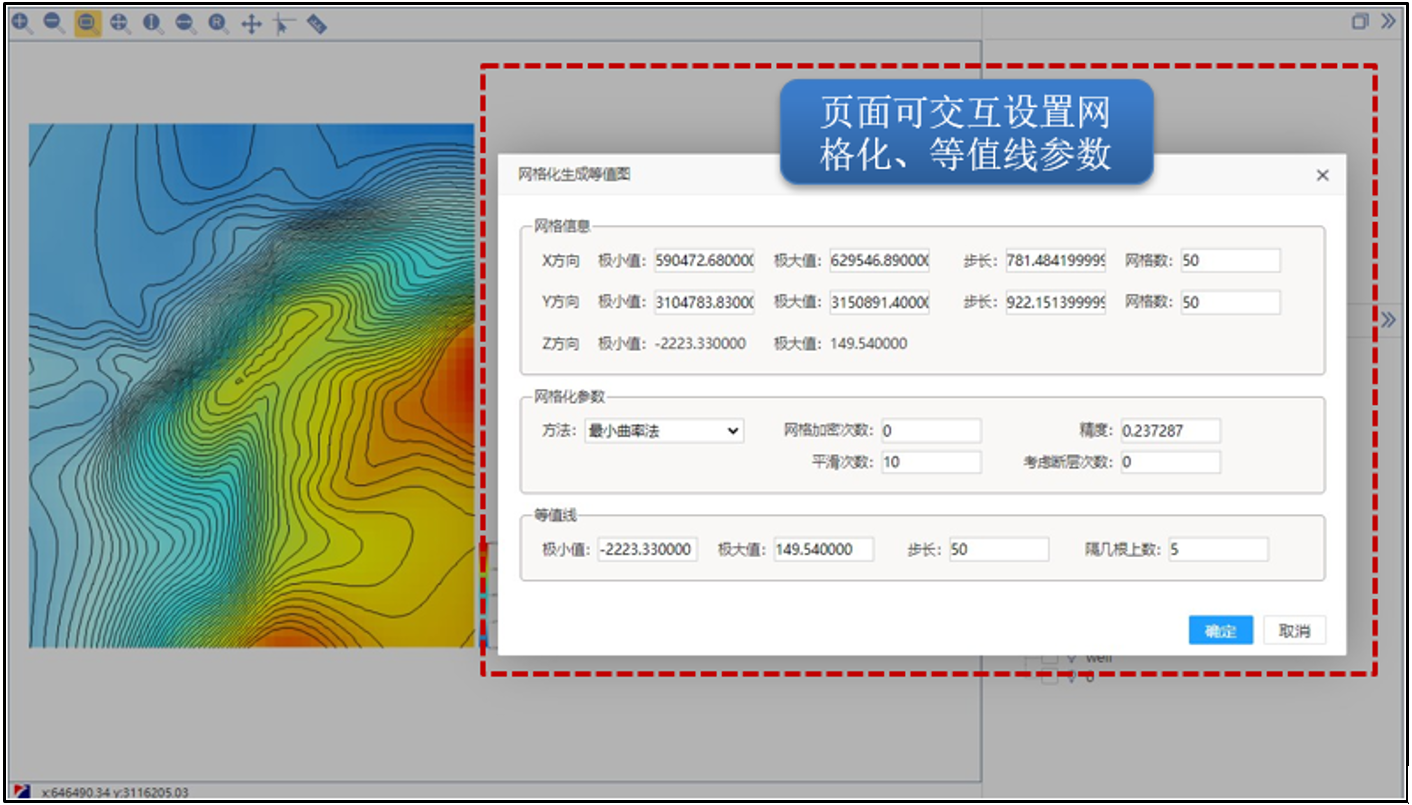Click the R reset view icon
Viewport: 1412px width, 805px height.
219,21
